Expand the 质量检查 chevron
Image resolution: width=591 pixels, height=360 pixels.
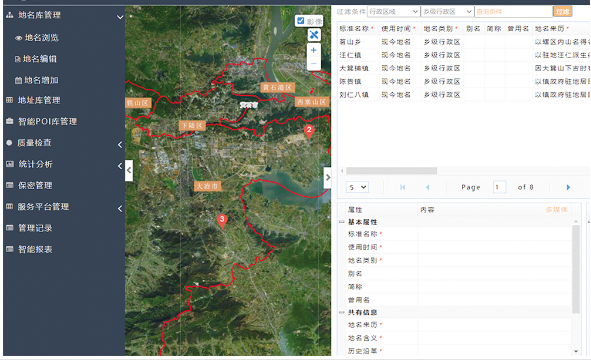click(120, 145)
